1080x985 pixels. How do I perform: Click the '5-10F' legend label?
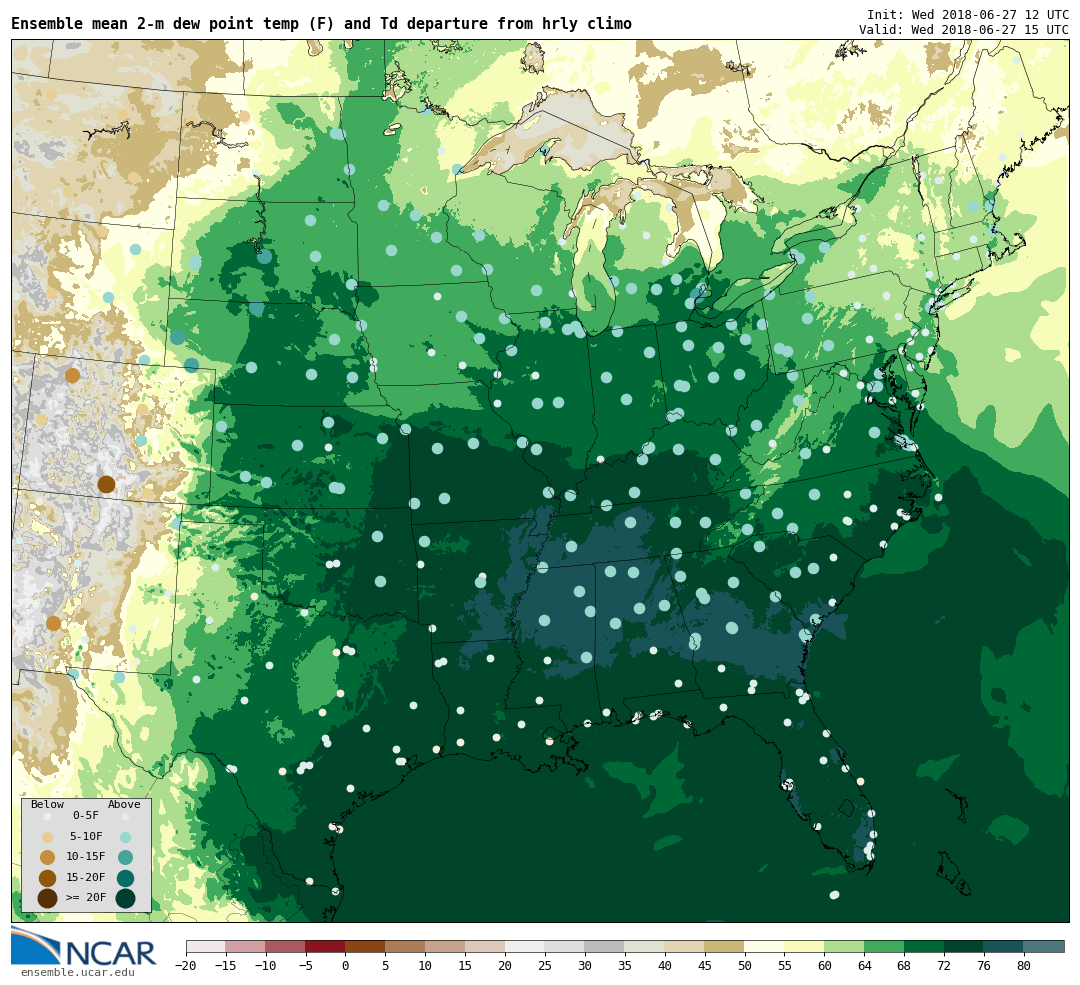click(x=86, y=836)
